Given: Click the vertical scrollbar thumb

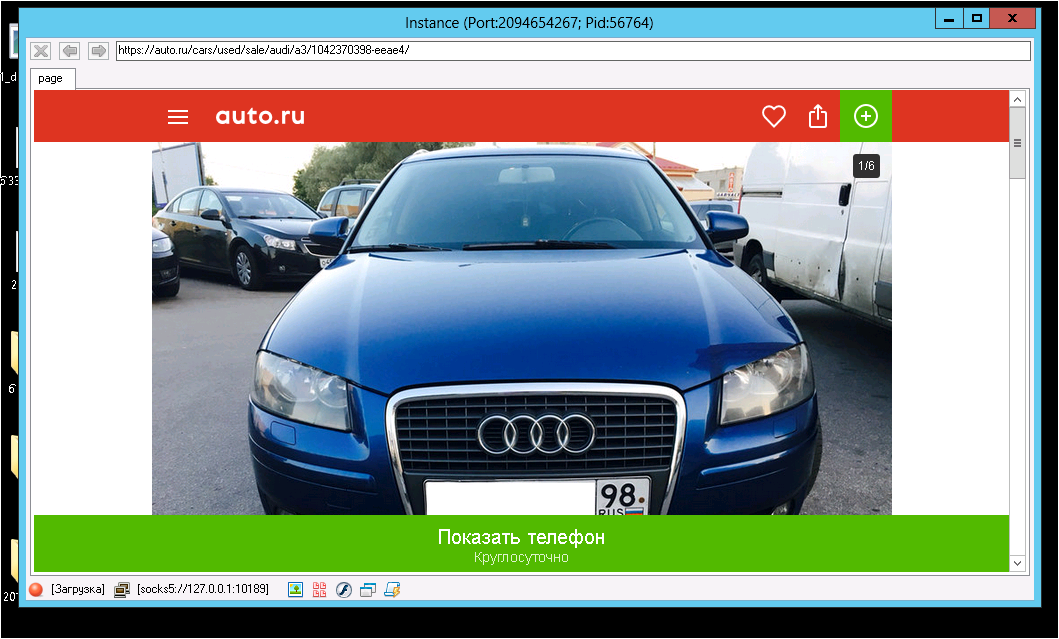Looking at the screenshot, I should [1017, 143].
